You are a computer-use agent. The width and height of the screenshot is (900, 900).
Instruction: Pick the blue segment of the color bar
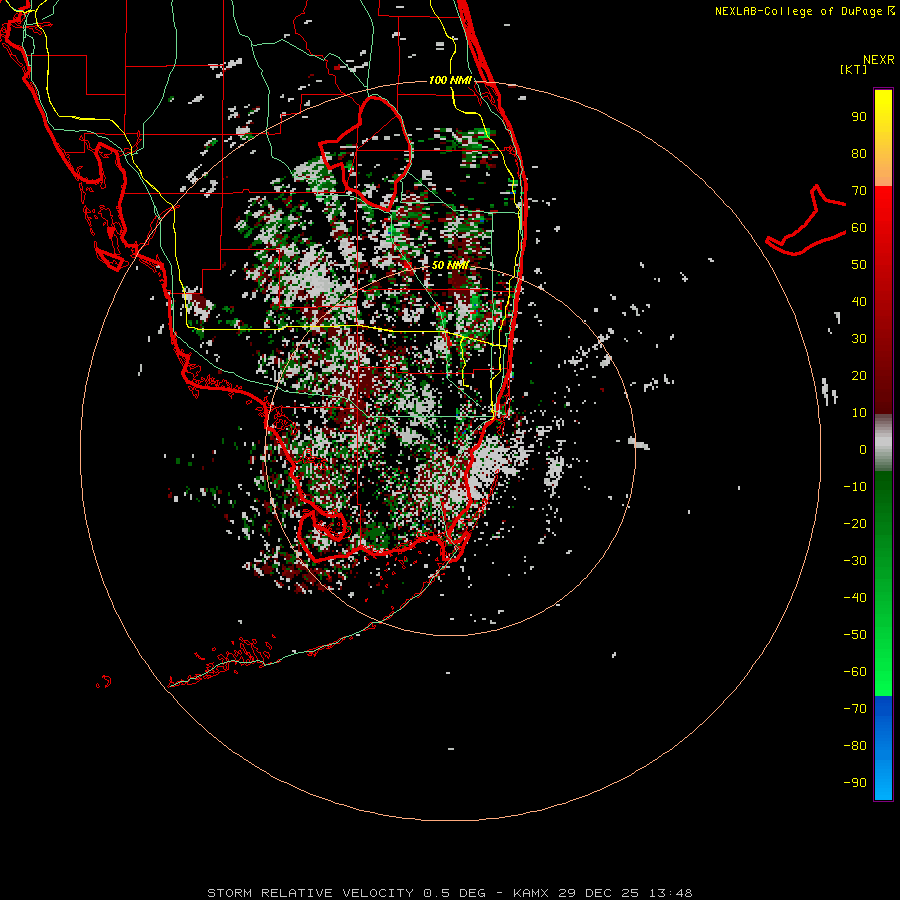pos(883,747)
